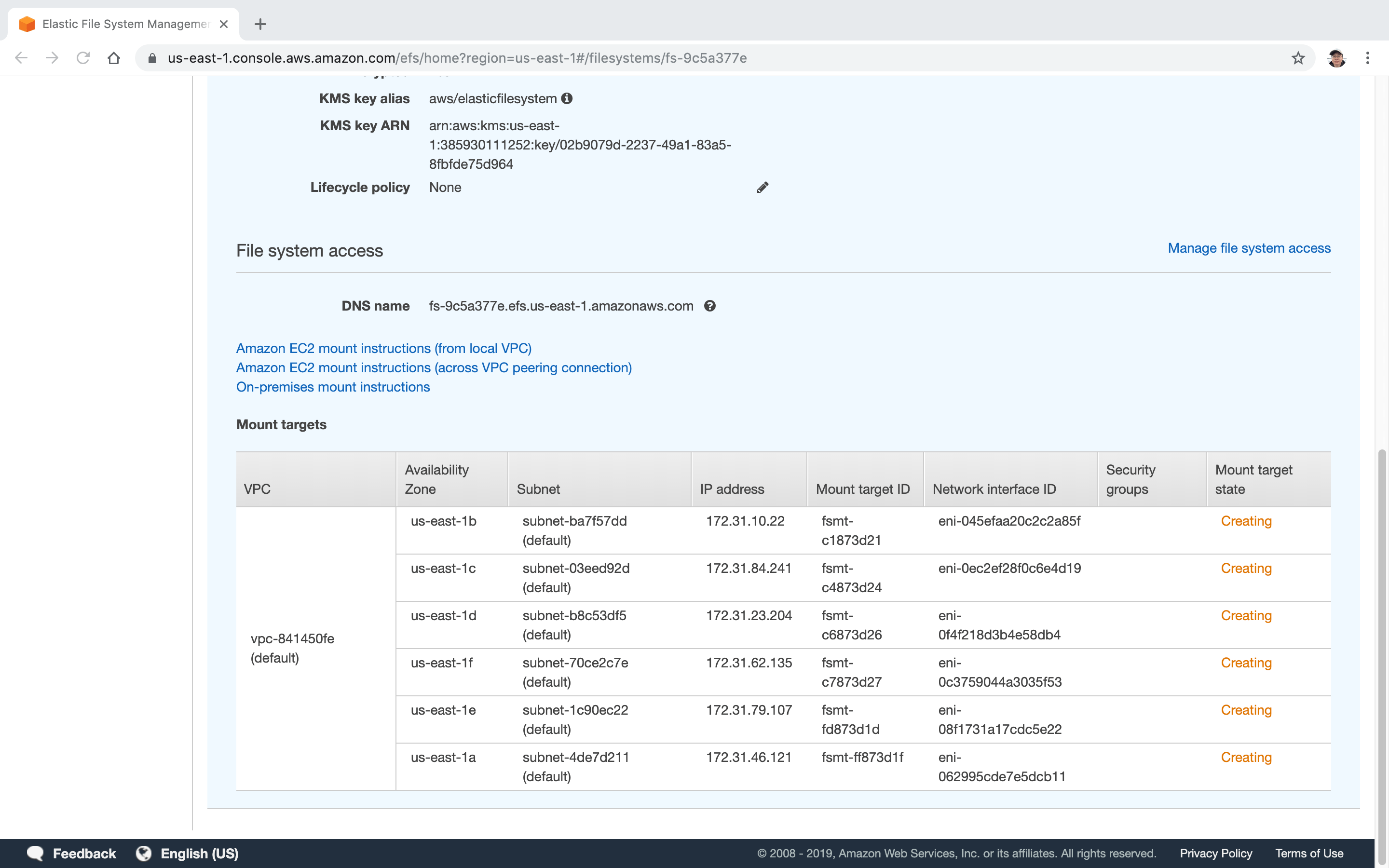This screenshot has width=1389, height=868.
Task: Click the address bar URL
Action: pyautogui.click(x=457, y=58)
